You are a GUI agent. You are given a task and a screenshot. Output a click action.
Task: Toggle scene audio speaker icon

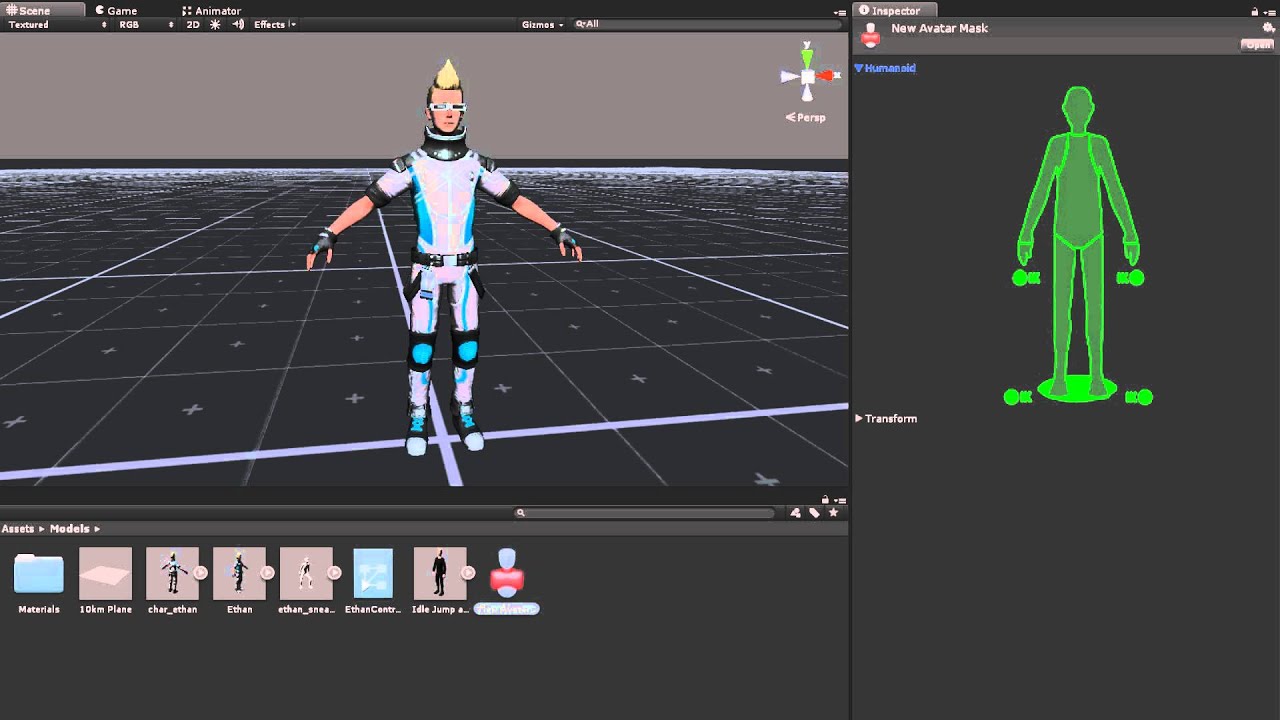(238, 24)
